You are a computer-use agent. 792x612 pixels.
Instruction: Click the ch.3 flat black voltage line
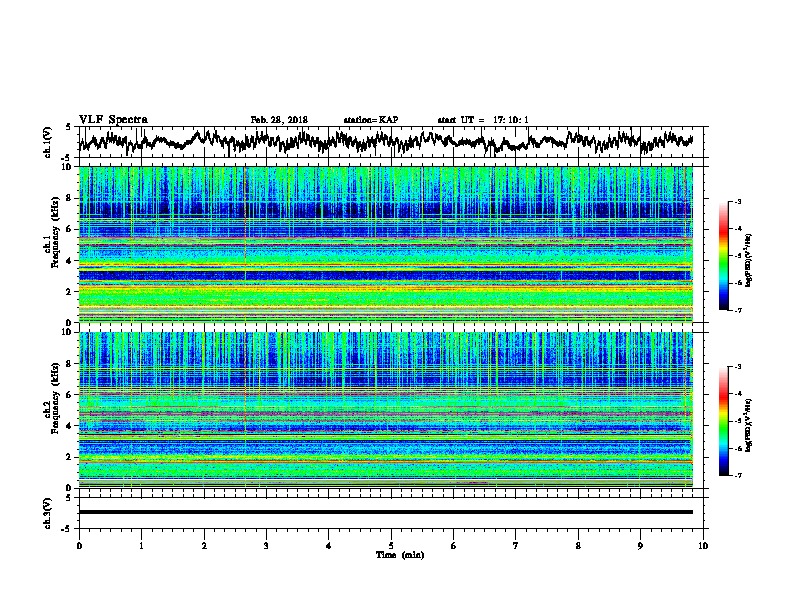[x=386, y=512]
